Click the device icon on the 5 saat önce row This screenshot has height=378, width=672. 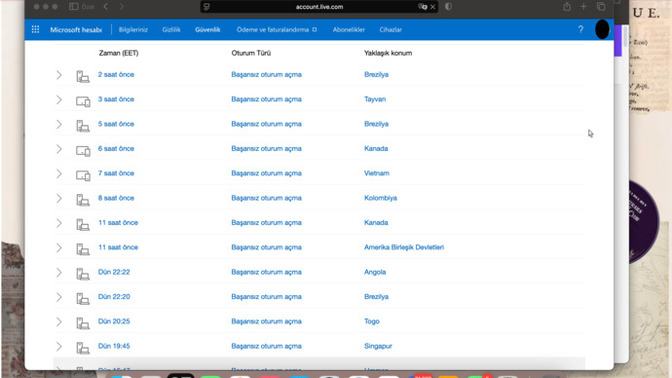click(83, 126)
